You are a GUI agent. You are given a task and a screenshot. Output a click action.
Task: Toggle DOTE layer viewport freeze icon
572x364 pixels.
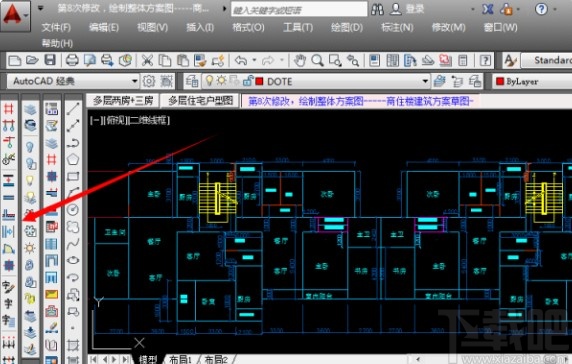[234, 81]
